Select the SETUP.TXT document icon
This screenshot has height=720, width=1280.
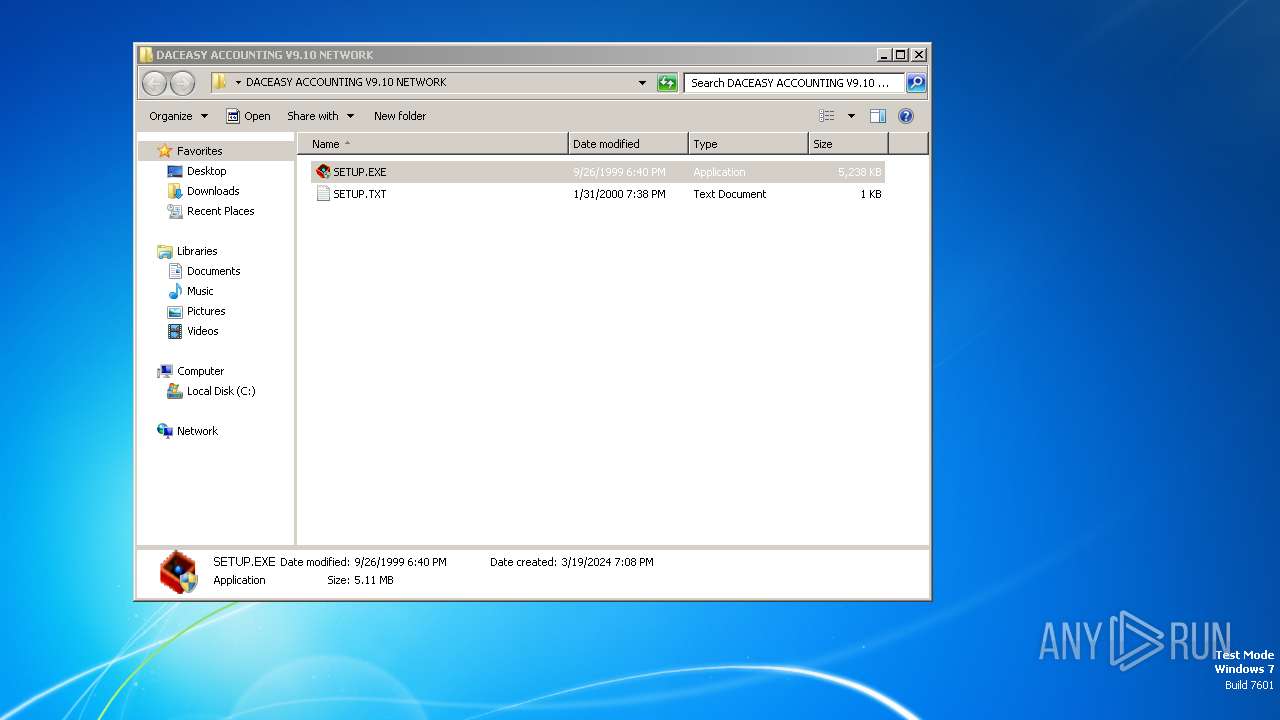point(323,194)
